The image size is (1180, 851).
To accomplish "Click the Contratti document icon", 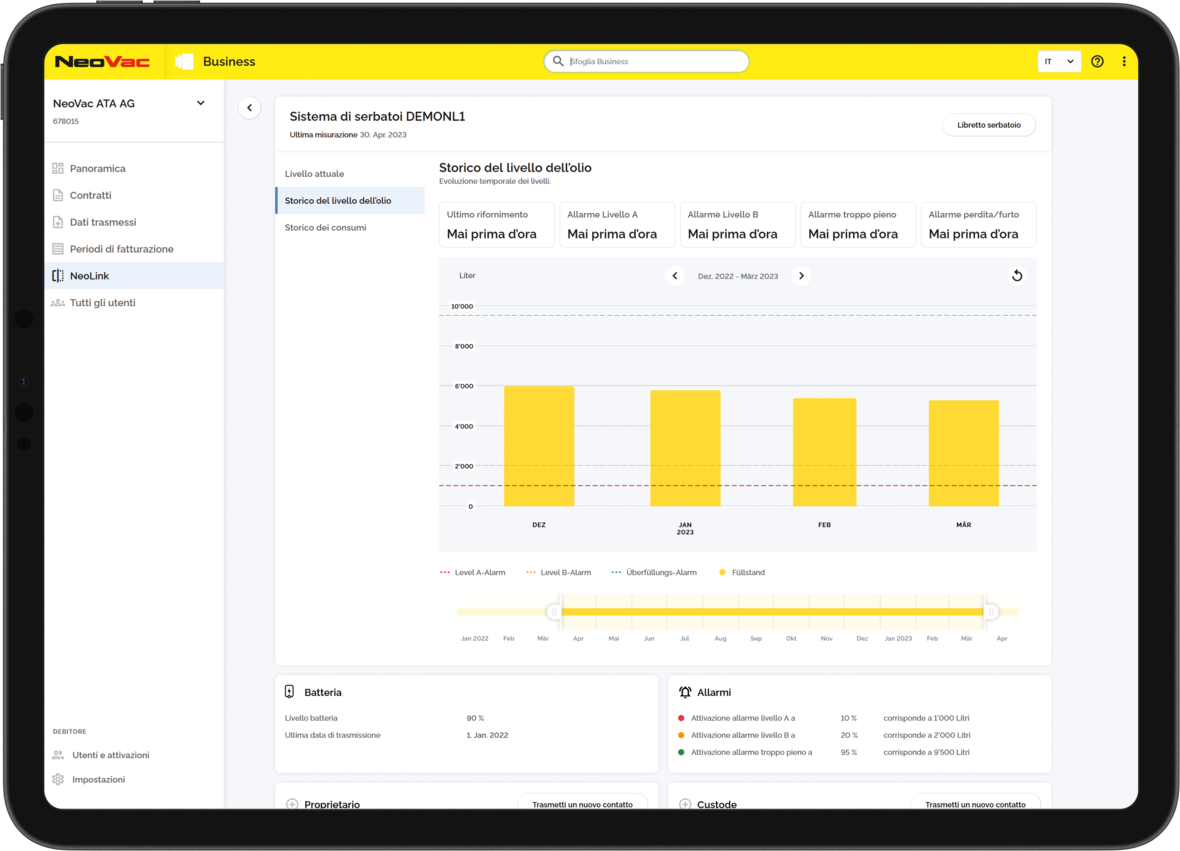I will [58, 196].
